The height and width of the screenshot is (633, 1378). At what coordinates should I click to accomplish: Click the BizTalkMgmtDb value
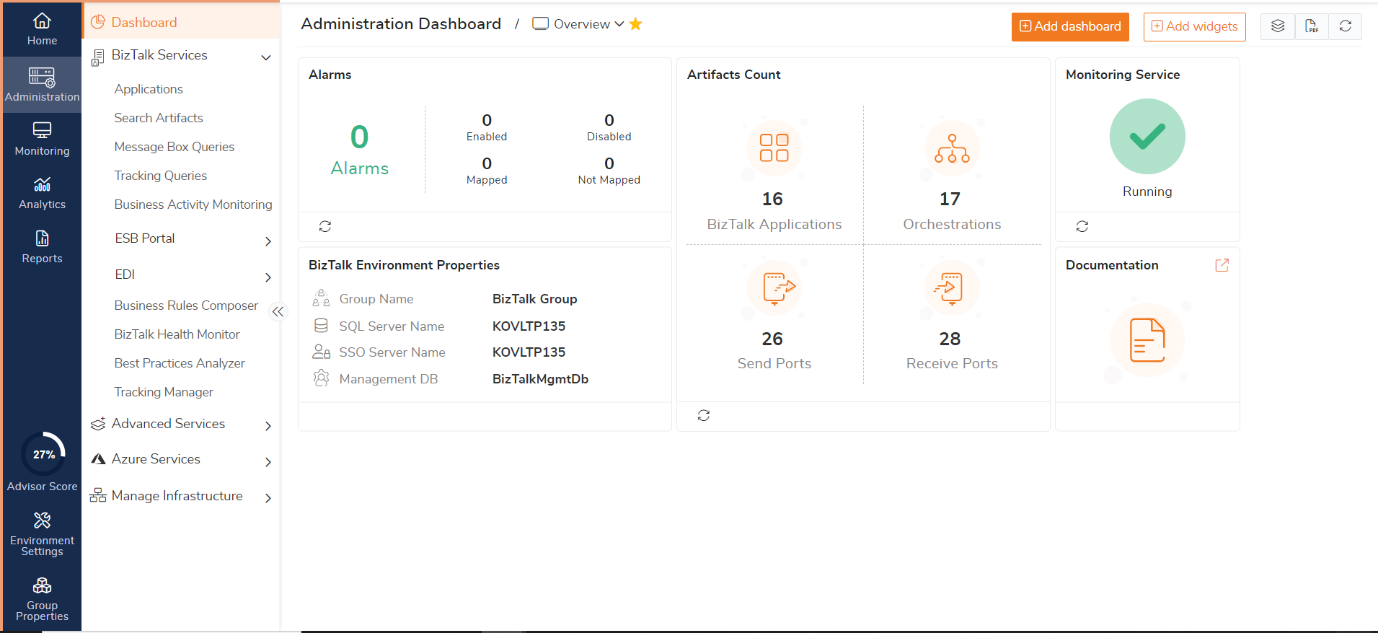pyautogui.click(x=540, y=379)
